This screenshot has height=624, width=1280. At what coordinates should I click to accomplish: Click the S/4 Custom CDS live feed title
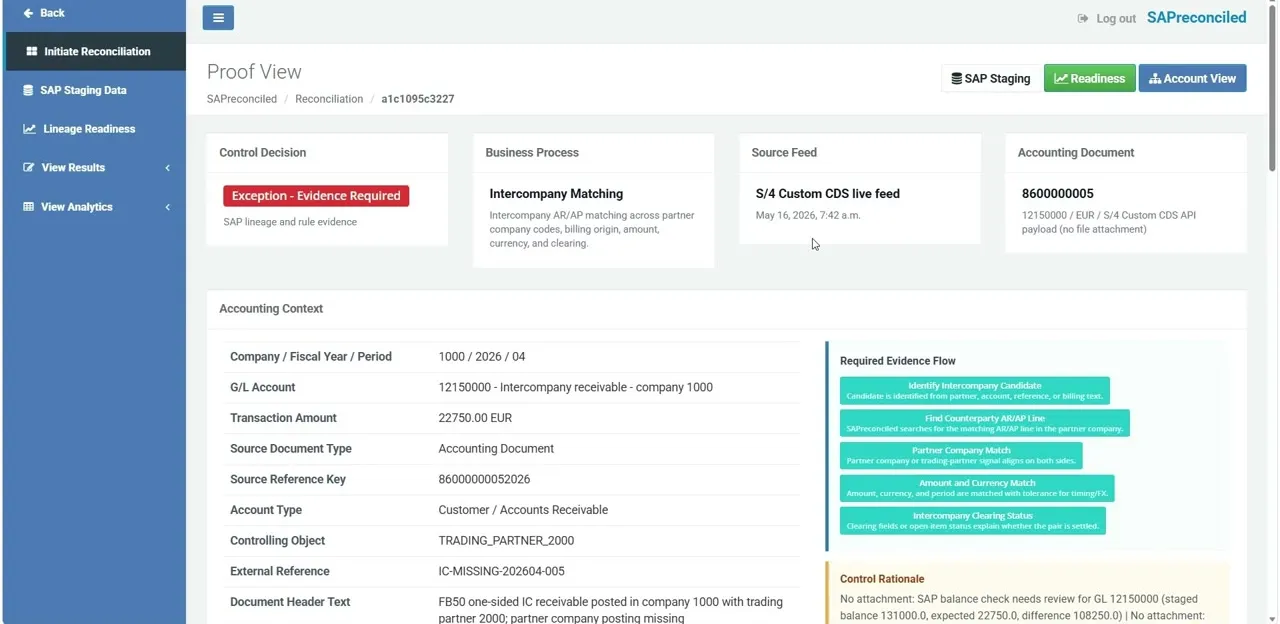click(x=827, y=194)
